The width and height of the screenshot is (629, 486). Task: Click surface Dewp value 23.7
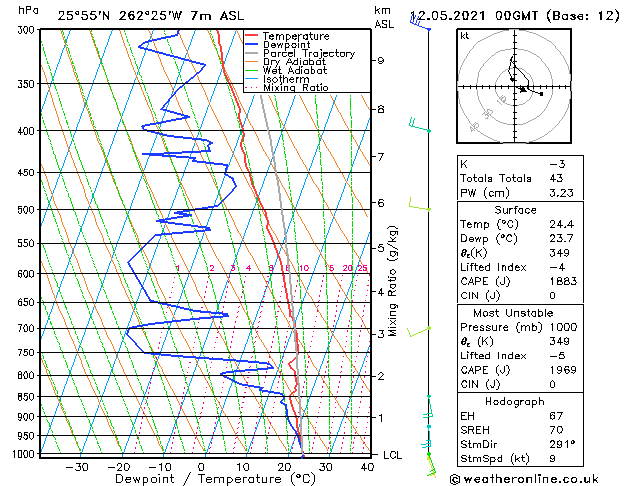562,239
